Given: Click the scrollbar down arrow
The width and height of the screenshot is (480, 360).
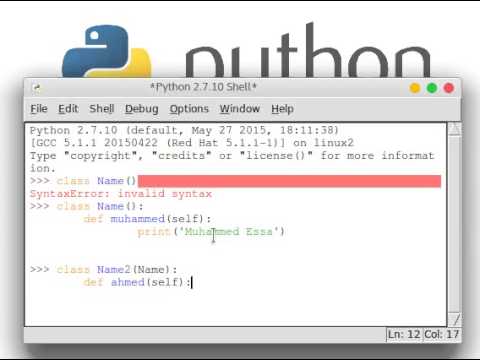Looking at the screenshot, I should pyautogui.click(x=454, y=319).
